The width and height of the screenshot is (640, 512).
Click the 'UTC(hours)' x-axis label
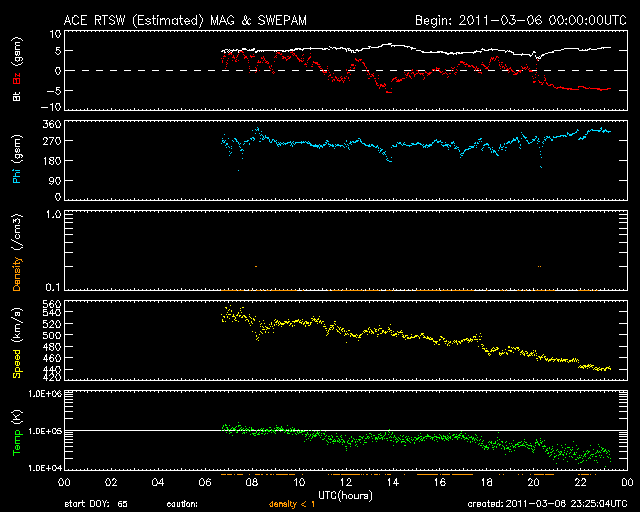[x=345, y=496]
